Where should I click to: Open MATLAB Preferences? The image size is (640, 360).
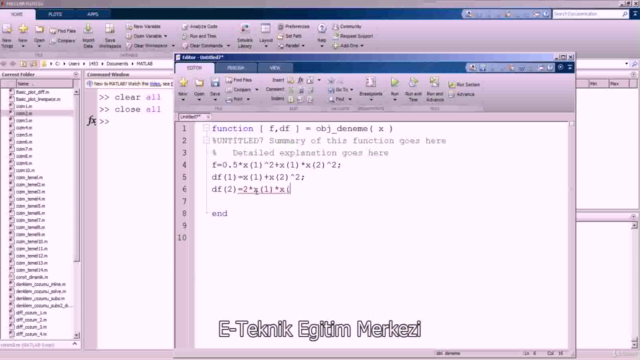click(294, 27)
